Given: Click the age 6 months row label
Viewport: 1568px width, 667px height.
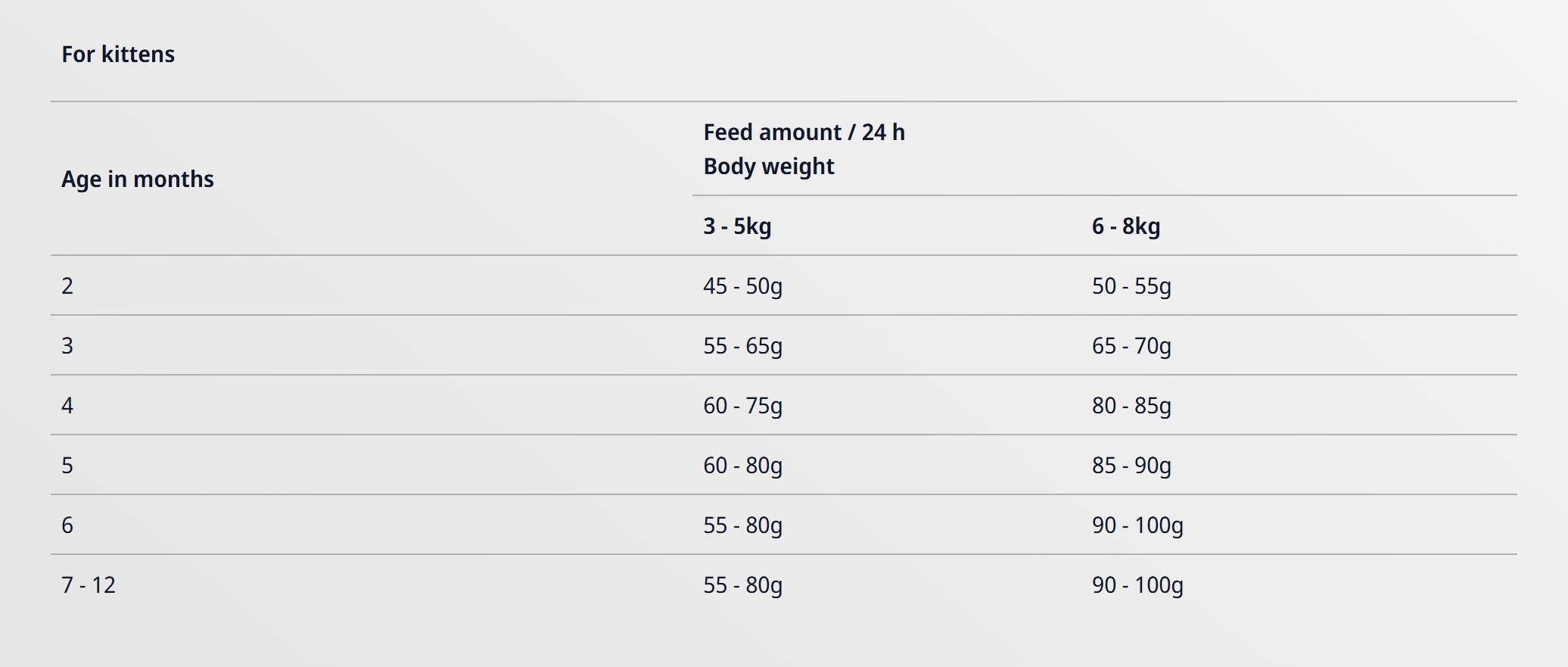Looking at the screenshot, I should [x=67, y=525].
